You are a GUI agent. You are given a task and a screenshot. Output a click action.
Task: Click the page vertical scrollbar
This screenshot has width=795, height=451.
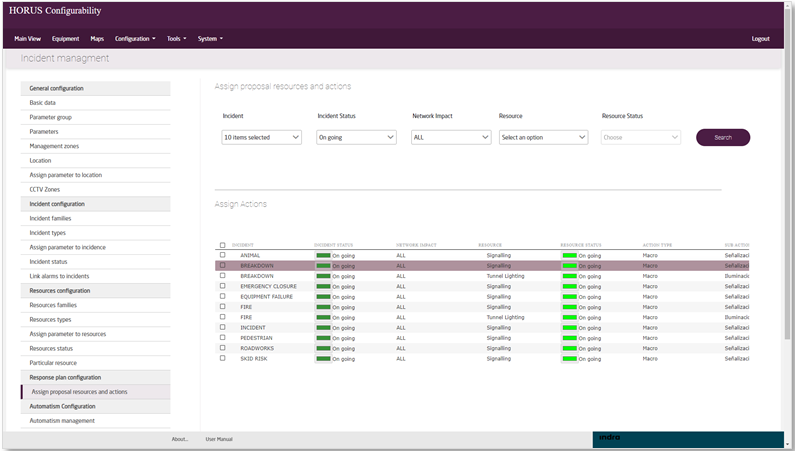[787, 175]
